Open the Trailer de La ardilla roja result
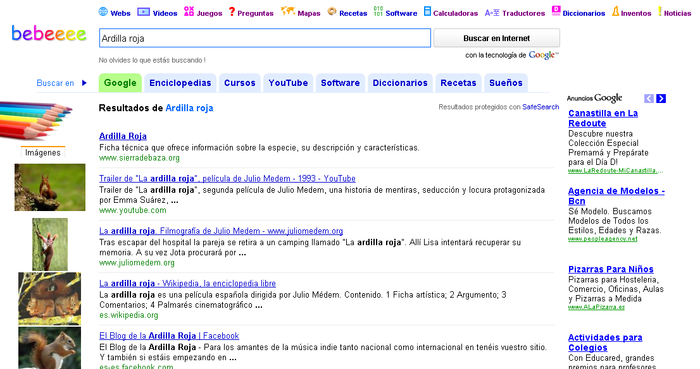This screenshot has height=369, width=700. tap(227, 178)
